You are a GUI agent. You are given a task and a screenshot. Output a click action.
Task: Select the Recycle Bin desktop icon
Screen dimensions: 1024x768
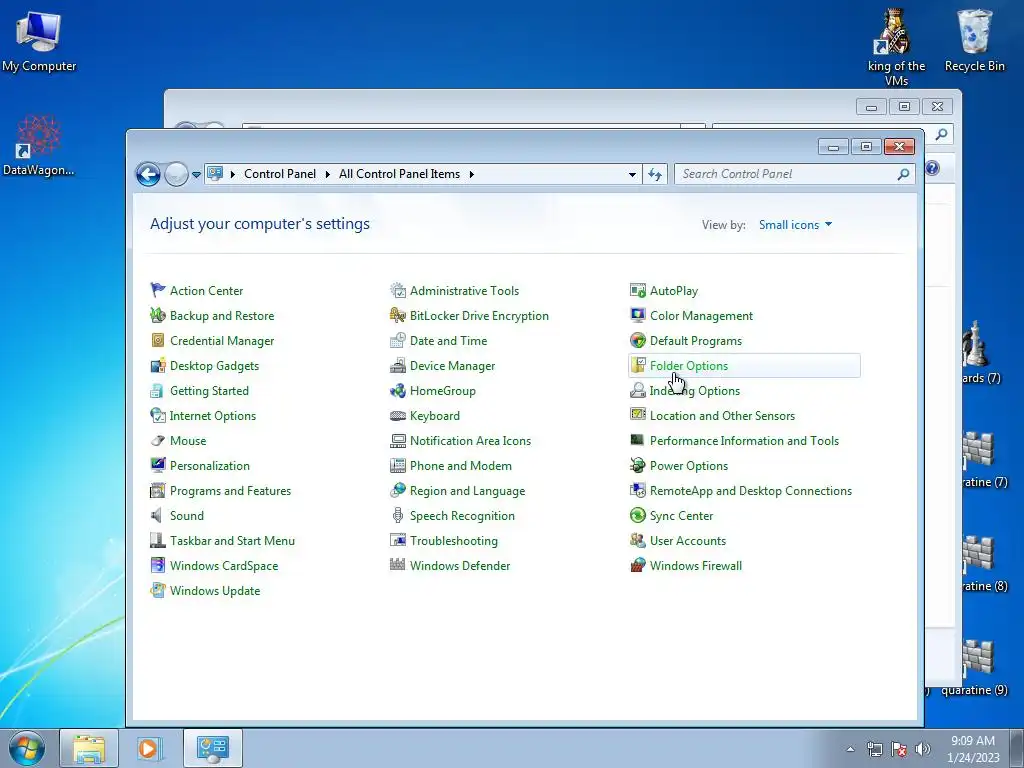[x=974, y=40]
